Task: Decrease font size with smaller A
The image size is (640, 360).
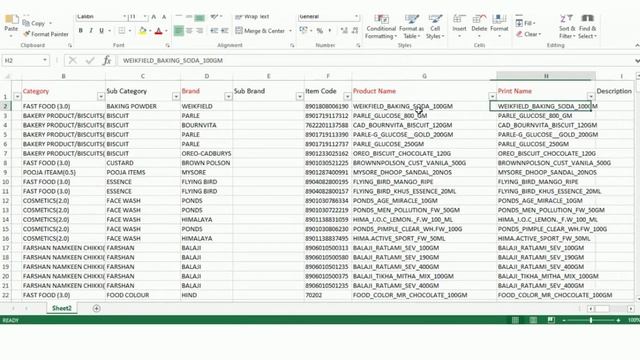Action: pyautogui.click(x=164, y=17)
